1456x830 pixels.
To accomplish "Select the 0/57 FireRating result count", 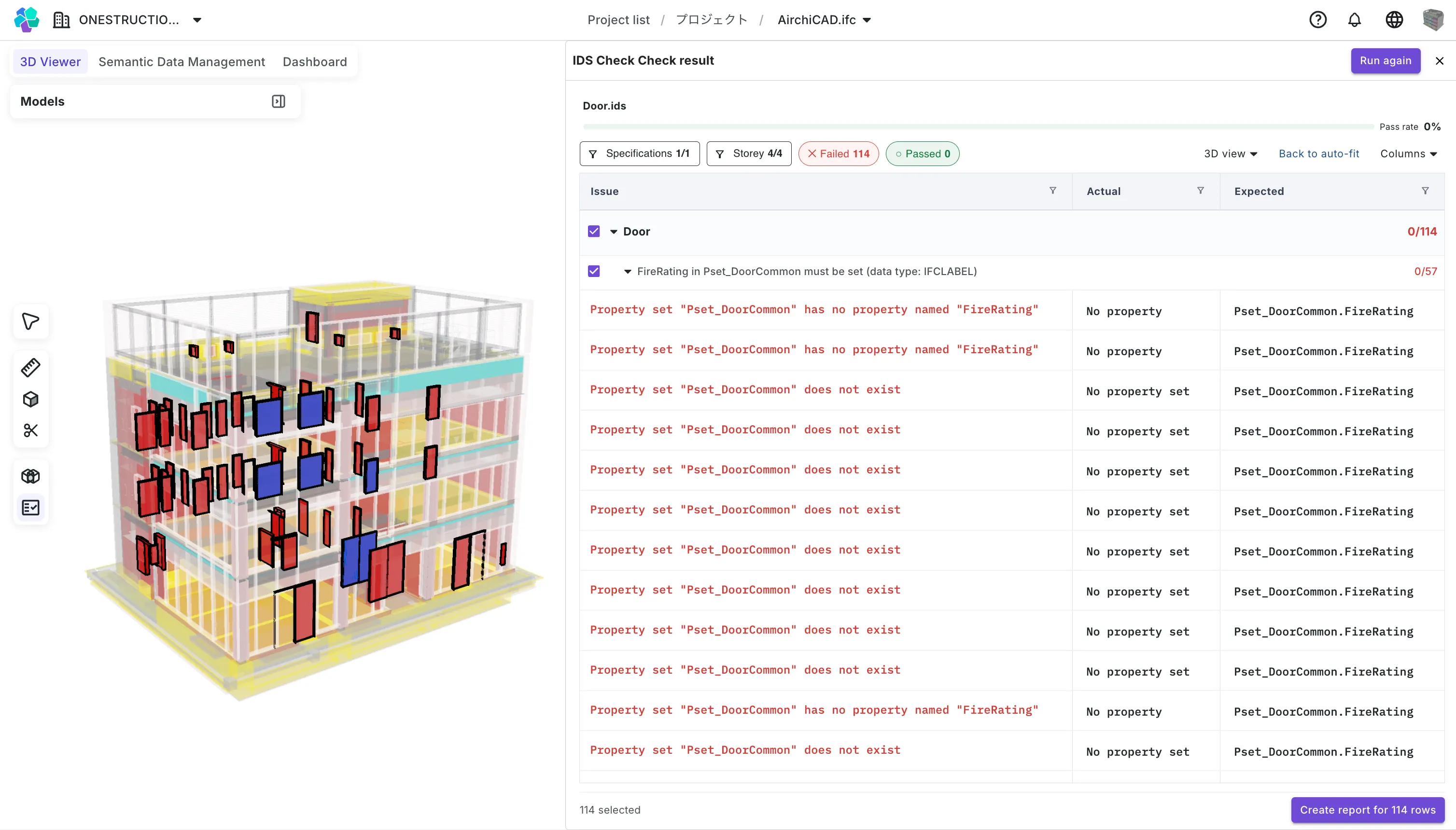I will [1425, 271].
